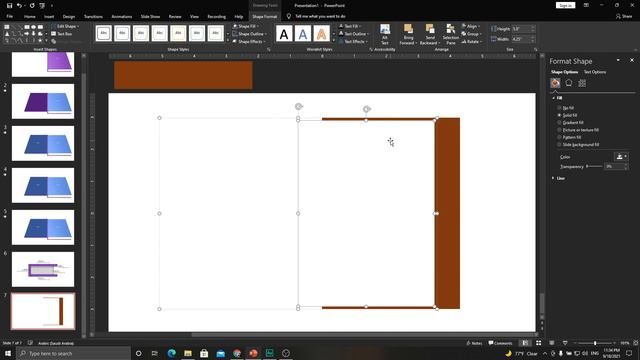Open Microsoft Store from the taskbar
The height and width of the screenshot is (360, 640).
pyautogui.click(x=204, y=353)
